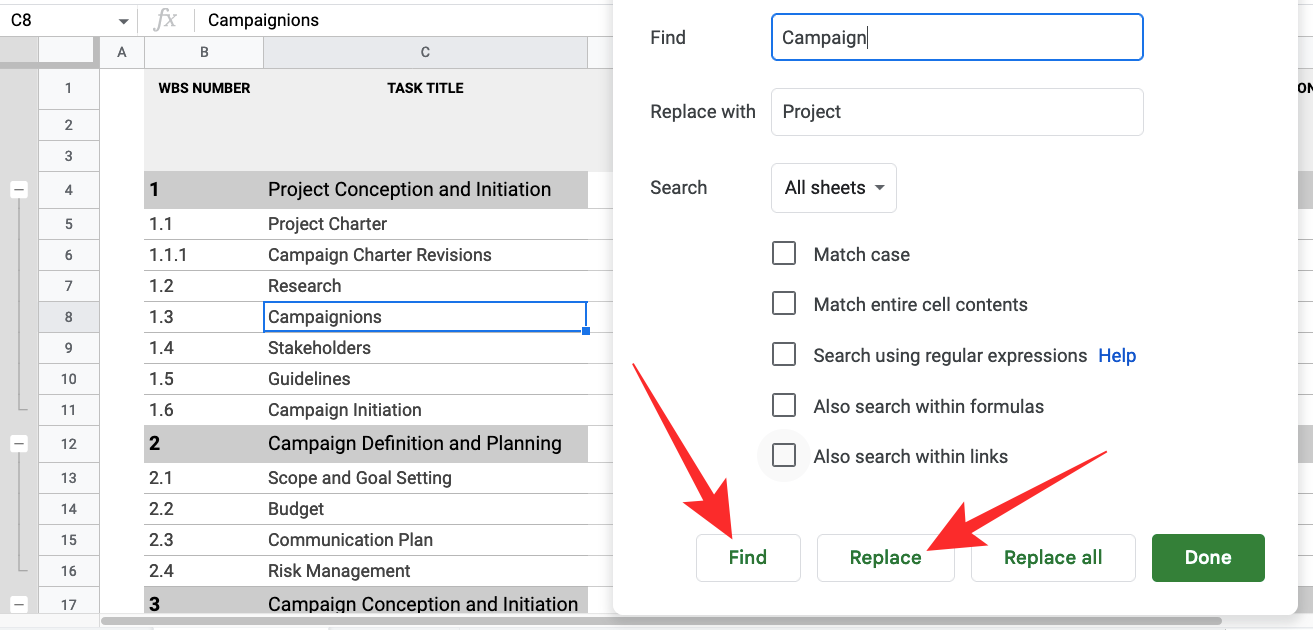Image resolution: width=1313 pixels, height=630 pixels.
Task: Select the Stakeholders cell
Action: [425, 348]
